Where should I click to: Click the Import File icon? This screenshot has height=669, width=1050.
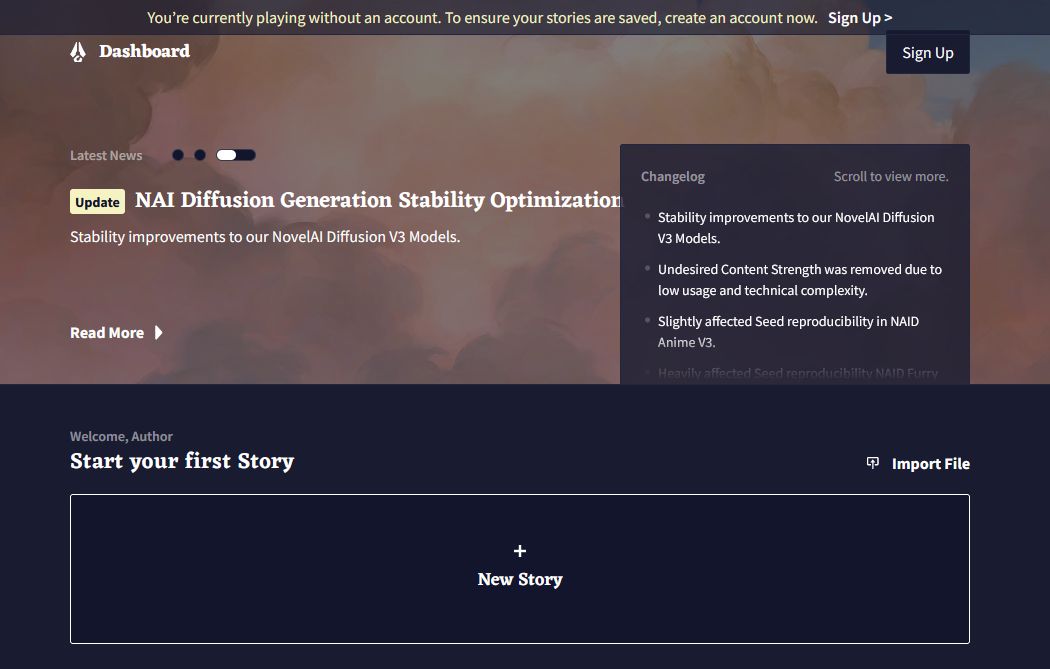click(873, 463)
